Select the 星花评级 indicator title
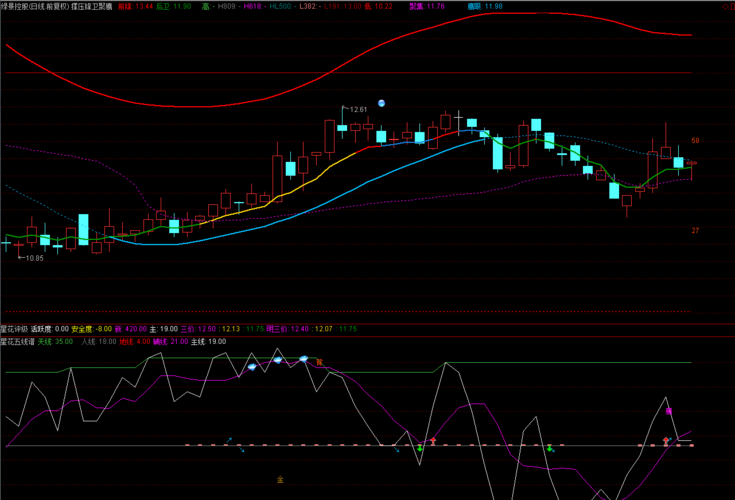This screenshot has width=735, height=500. click(14, 329)
